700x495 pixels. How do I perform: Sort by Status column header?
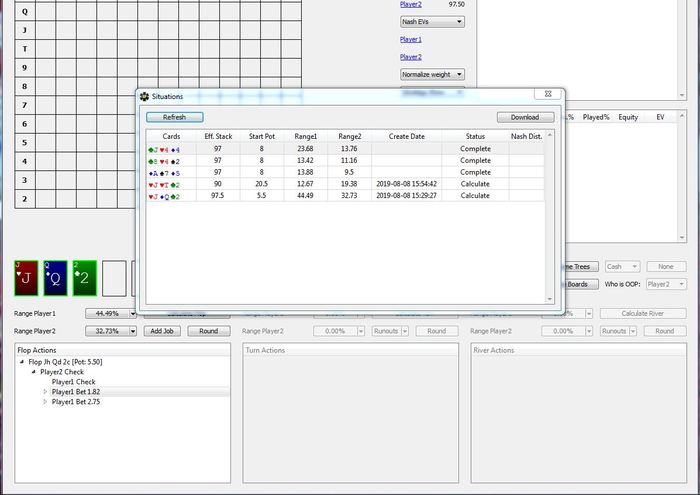point(475,136)
